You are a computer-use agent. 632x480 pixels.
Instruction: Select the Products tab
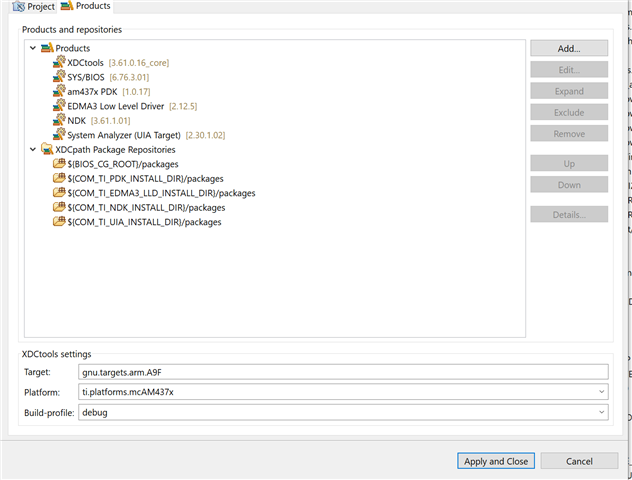click(85, 6)
